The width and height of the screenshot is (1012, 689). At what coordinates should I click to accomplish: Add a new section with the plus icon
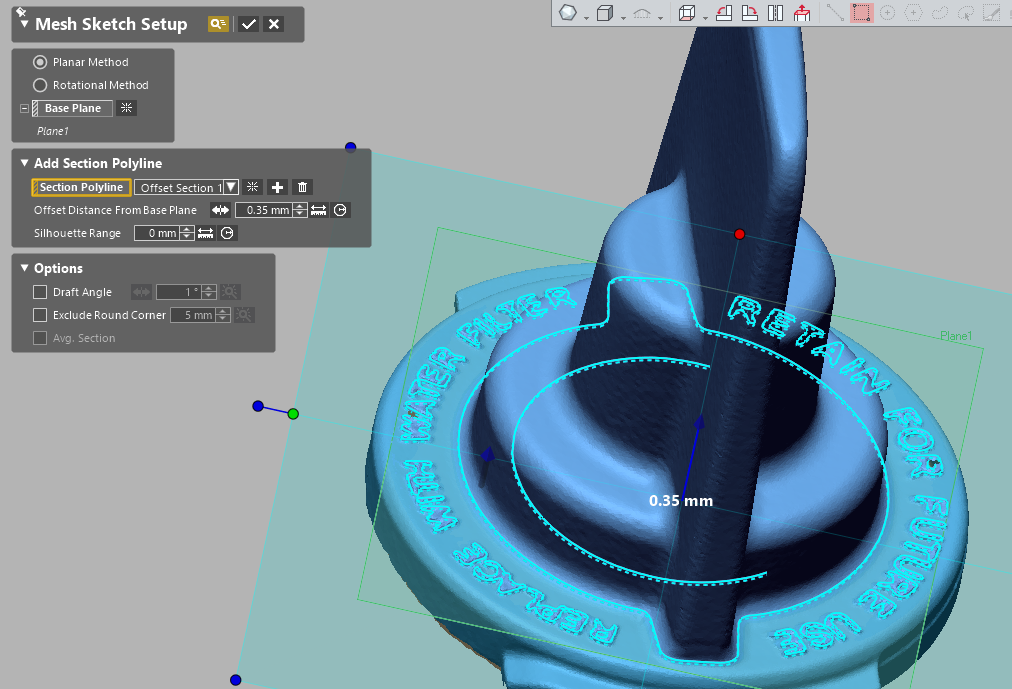coord(277,187)
